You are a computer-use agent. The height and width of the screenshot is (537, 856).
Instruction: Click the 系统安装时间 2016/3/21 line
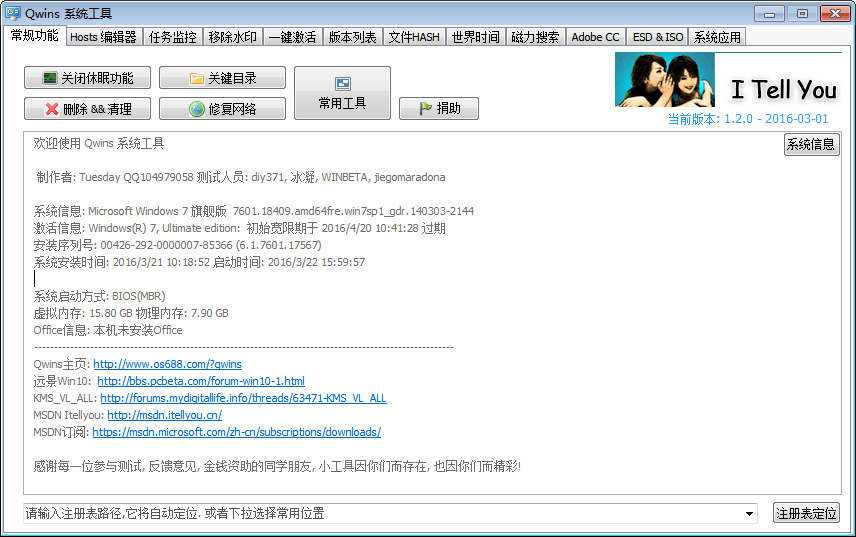click(199, 262)
